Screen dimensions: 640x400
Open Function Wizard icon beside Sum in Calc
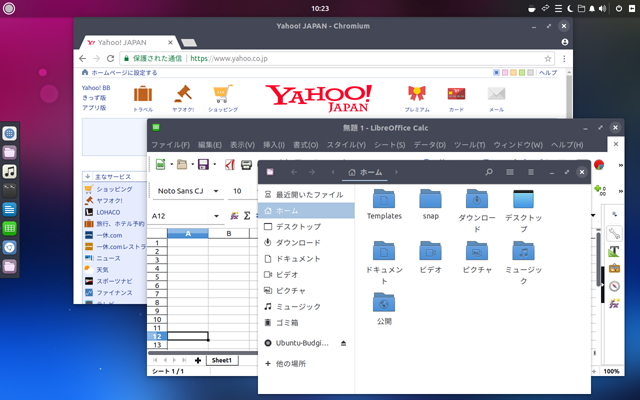[x=234, y=216]
